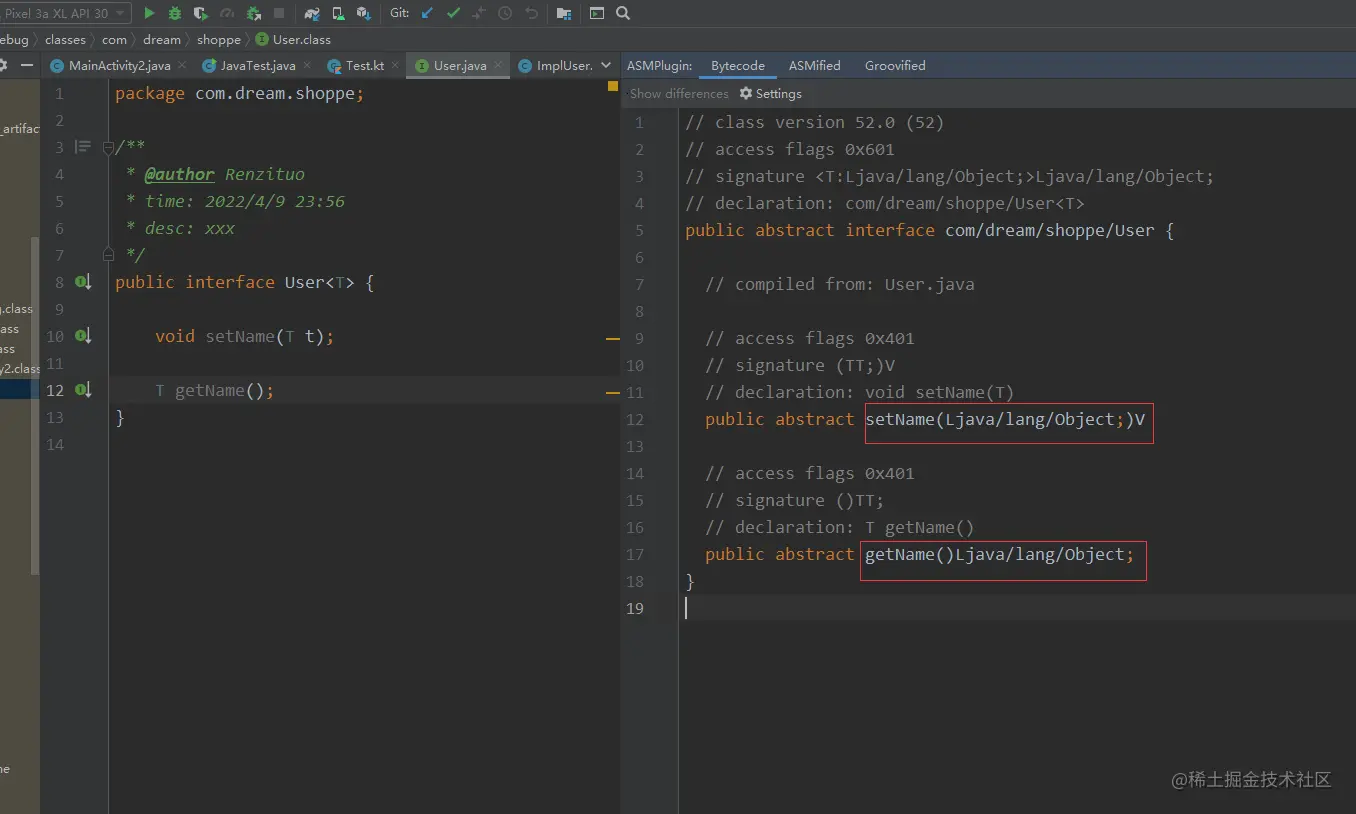Open Project Structure folder icon
This screenshot has width=1356, height=814.
pyautogui.click(x=564, y=13)
